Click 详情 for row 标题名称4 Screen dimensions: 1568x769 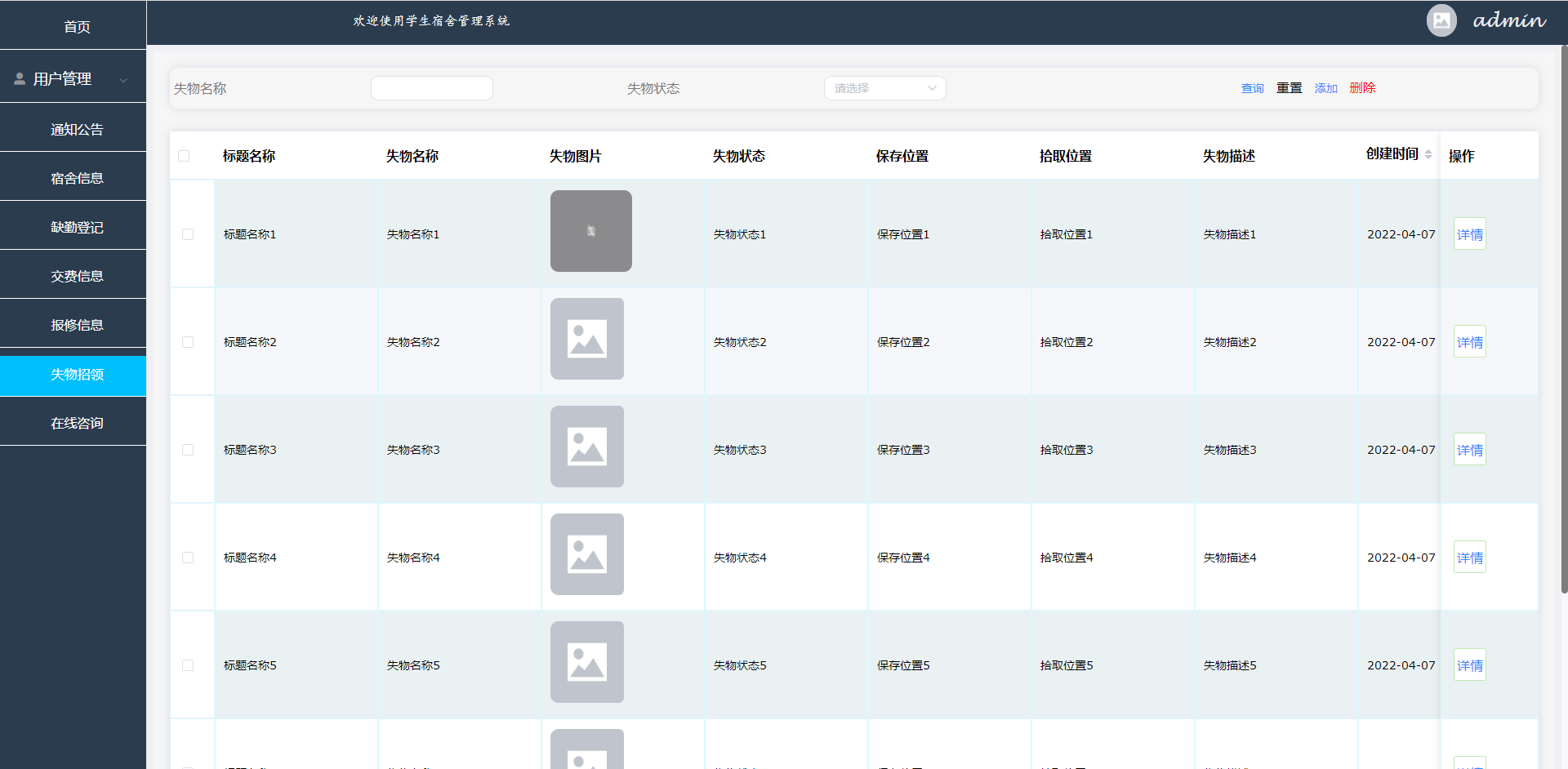pos(1470,558)
